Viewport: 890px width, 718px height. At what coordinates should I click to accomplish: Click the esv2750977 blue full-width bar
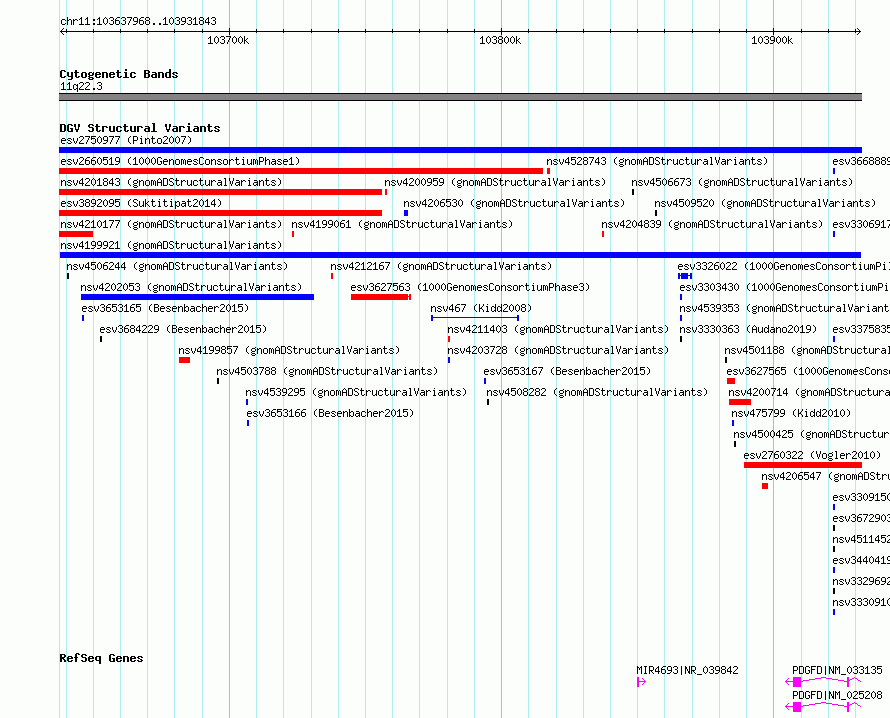460,150
